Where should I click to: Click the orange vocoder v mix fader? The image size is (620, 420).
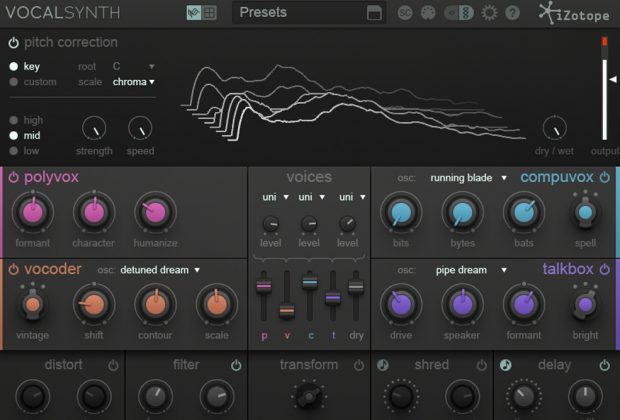tap(287, 311)
